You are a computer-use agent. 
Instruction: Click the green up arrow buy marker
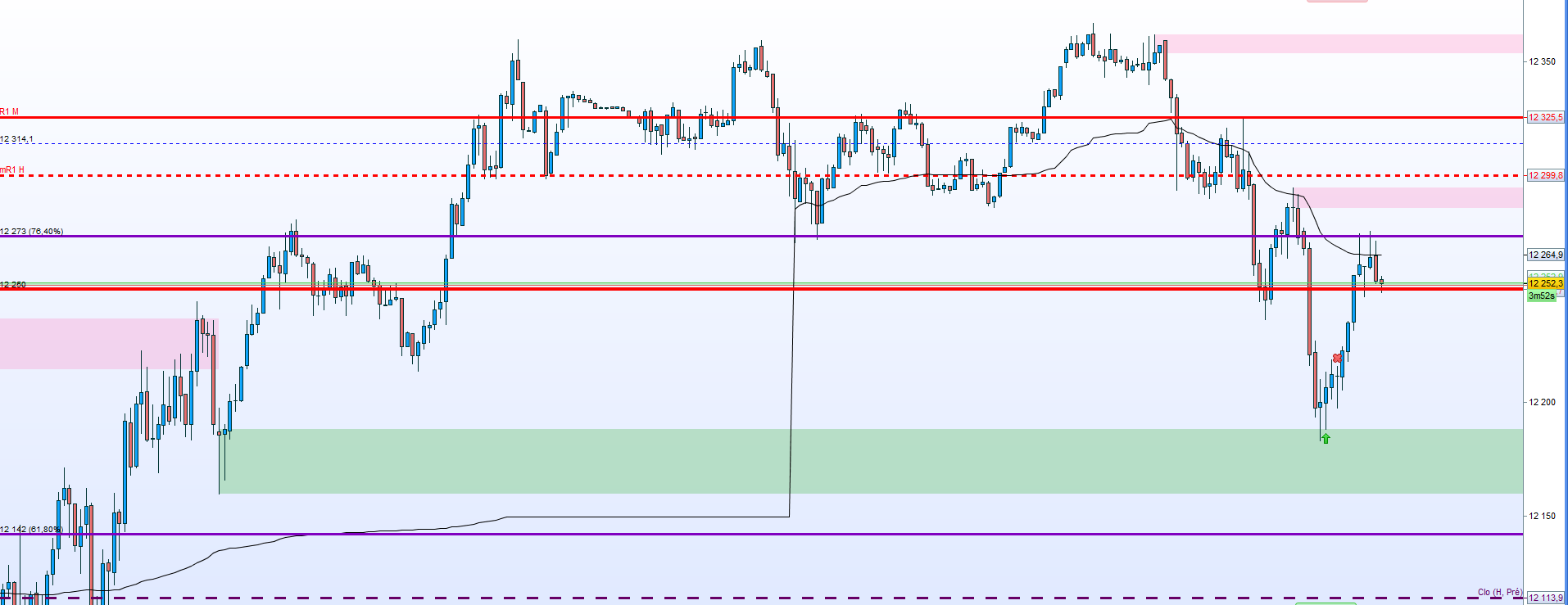[x=1326, y=438]
